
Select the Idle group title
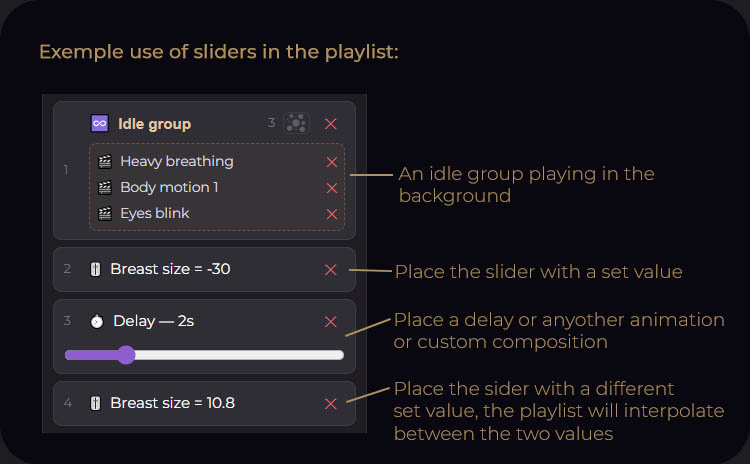coord(154,124)
